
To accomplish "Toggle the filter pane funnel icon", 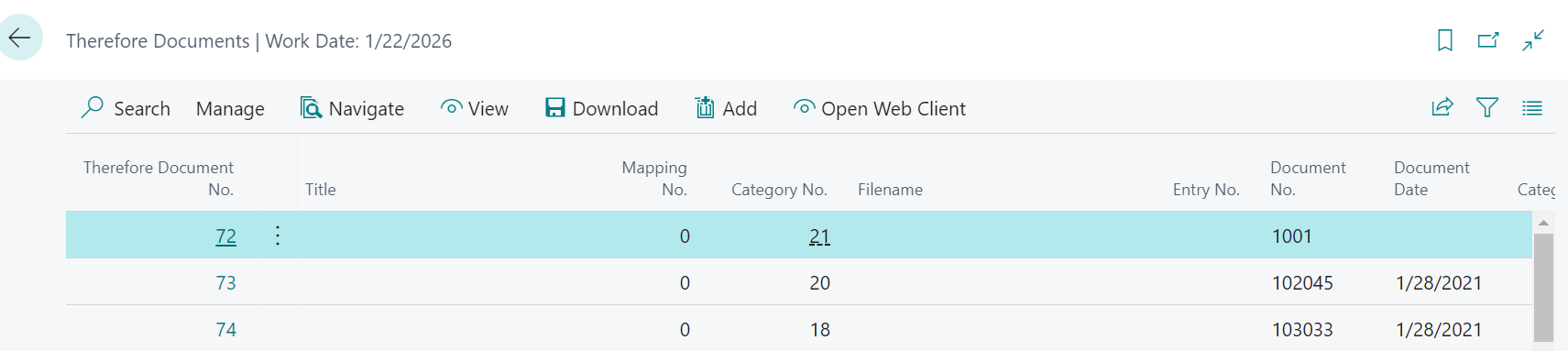I will pyautogui.click(x=1487, y=107).
